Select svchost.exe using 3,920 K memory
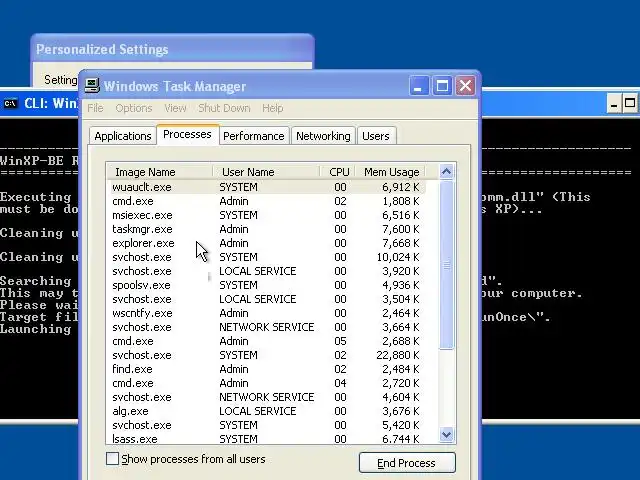This screenshot has width=640, height=480. 268,271
